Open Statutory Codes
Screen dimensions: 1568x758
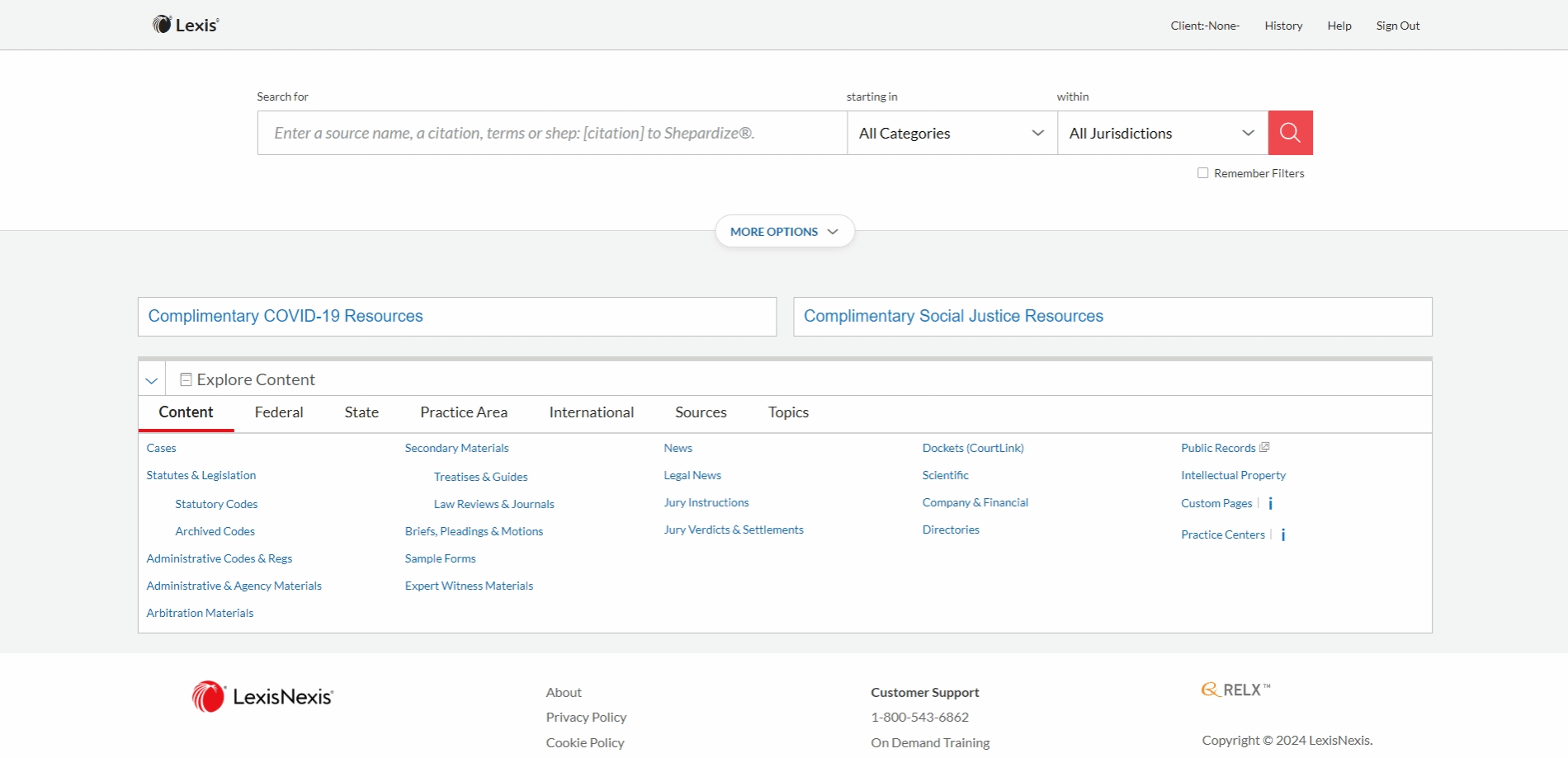(x=216, y=504)
